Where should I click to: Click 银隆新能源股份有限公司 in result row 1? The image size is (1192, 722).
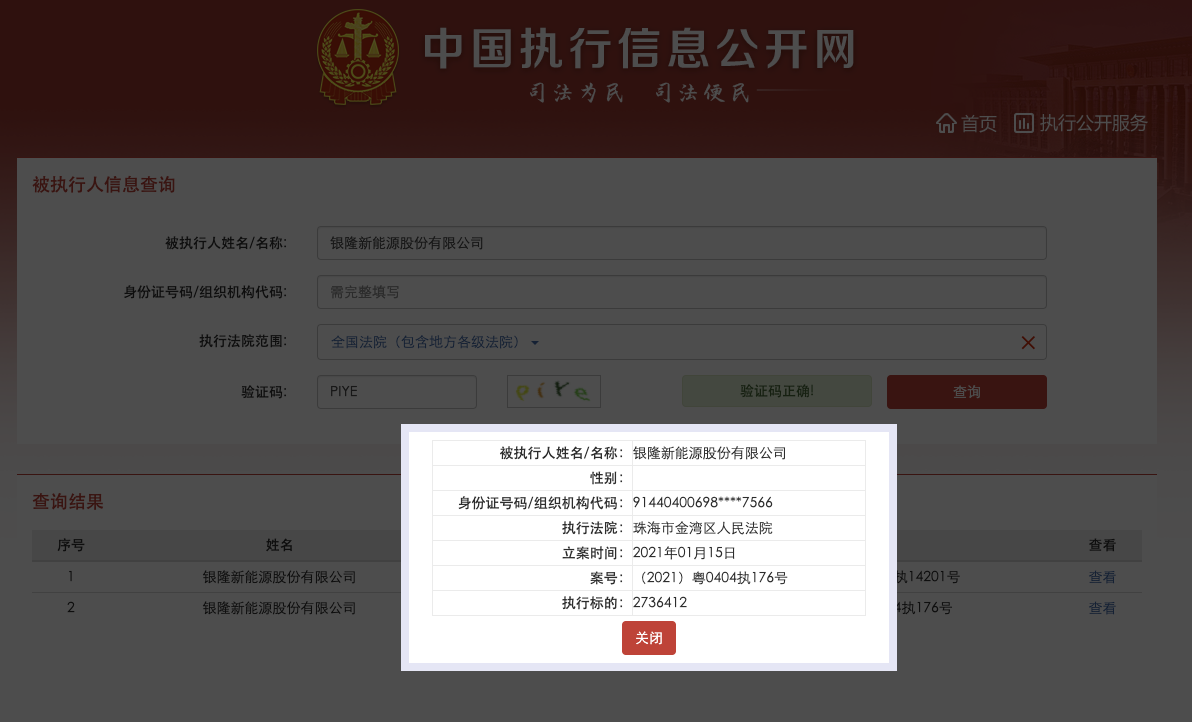point(279,577)
